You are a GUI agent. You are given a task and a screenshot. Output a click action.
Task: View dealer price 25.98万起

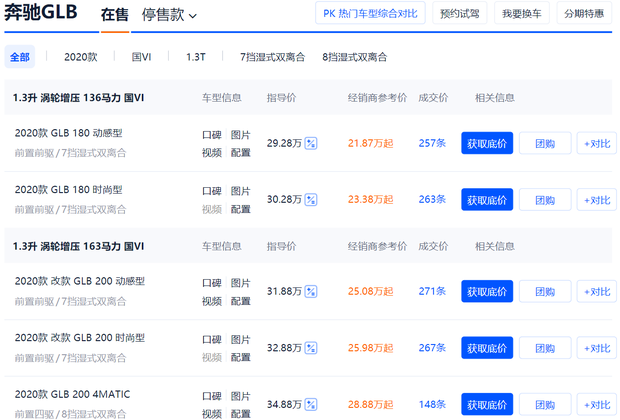click(x=370, y=348)
